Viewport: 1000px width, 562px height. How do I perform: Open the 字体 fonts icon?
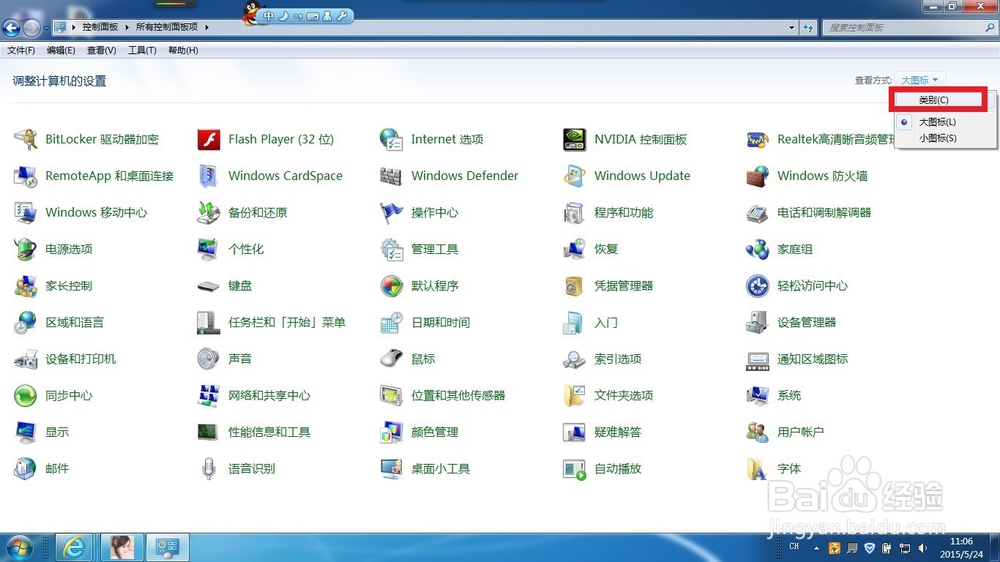tap(757, 468)
